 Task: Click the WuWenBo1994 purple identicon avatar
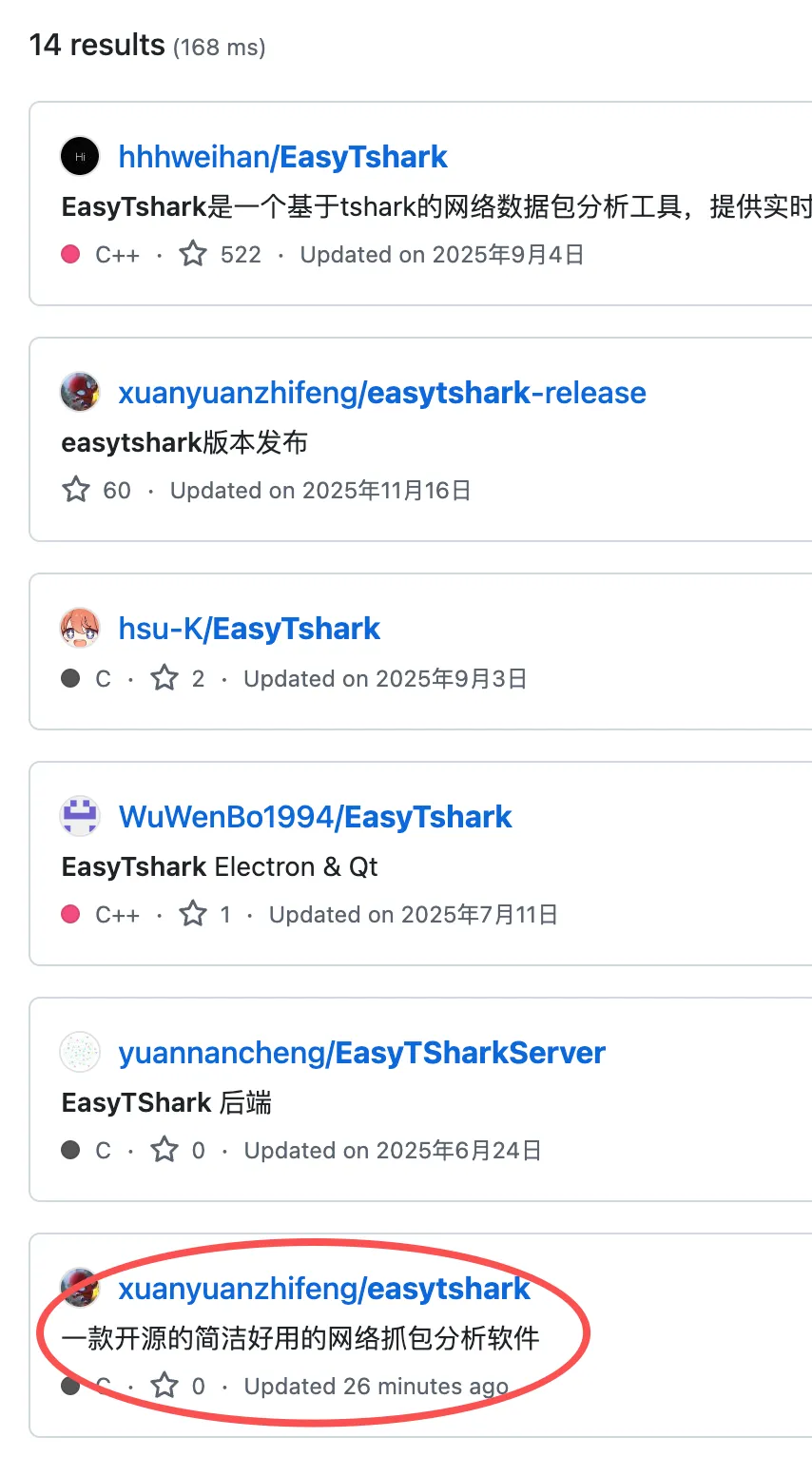80,816
